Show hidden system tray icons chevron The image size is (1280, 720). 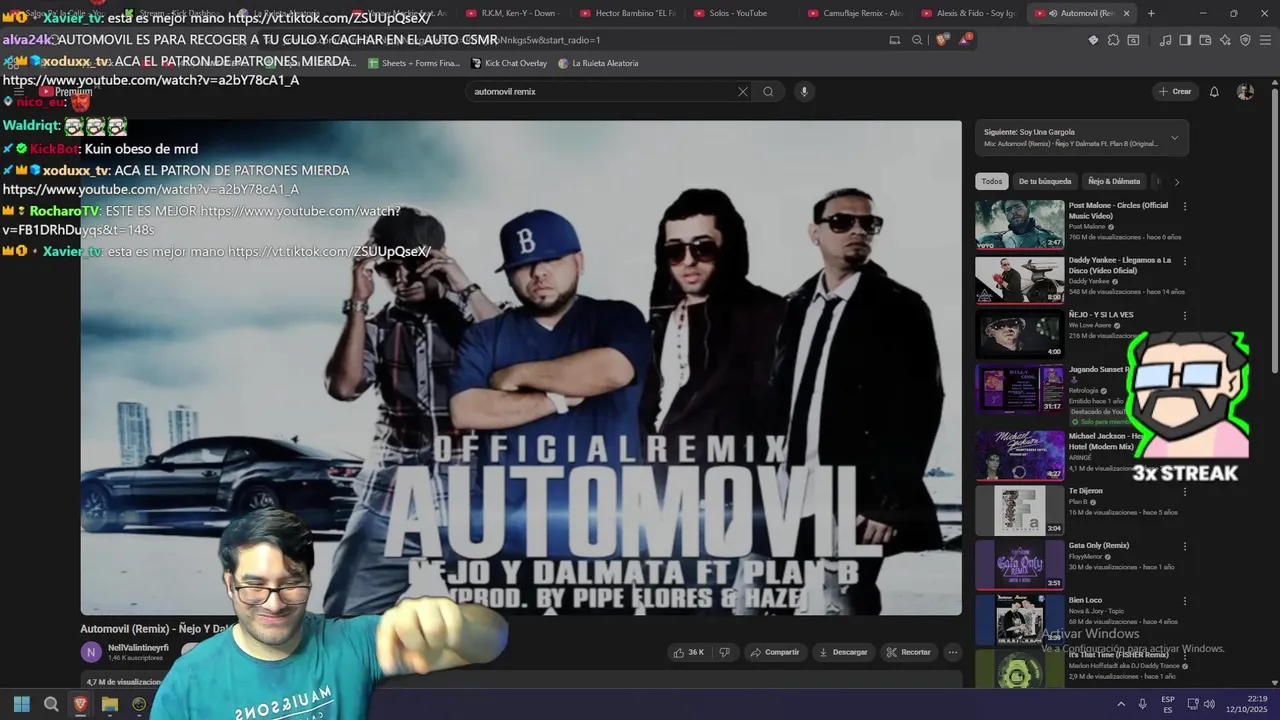1120,704
